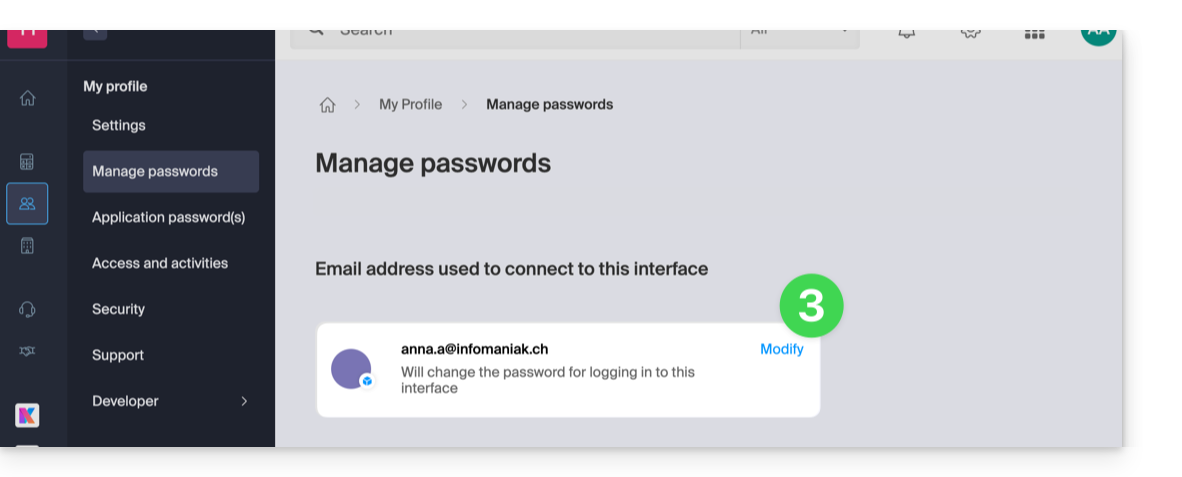Viewport: 1182px width, 477px height.
Task: Click the headset support icon
Action: 27,309
